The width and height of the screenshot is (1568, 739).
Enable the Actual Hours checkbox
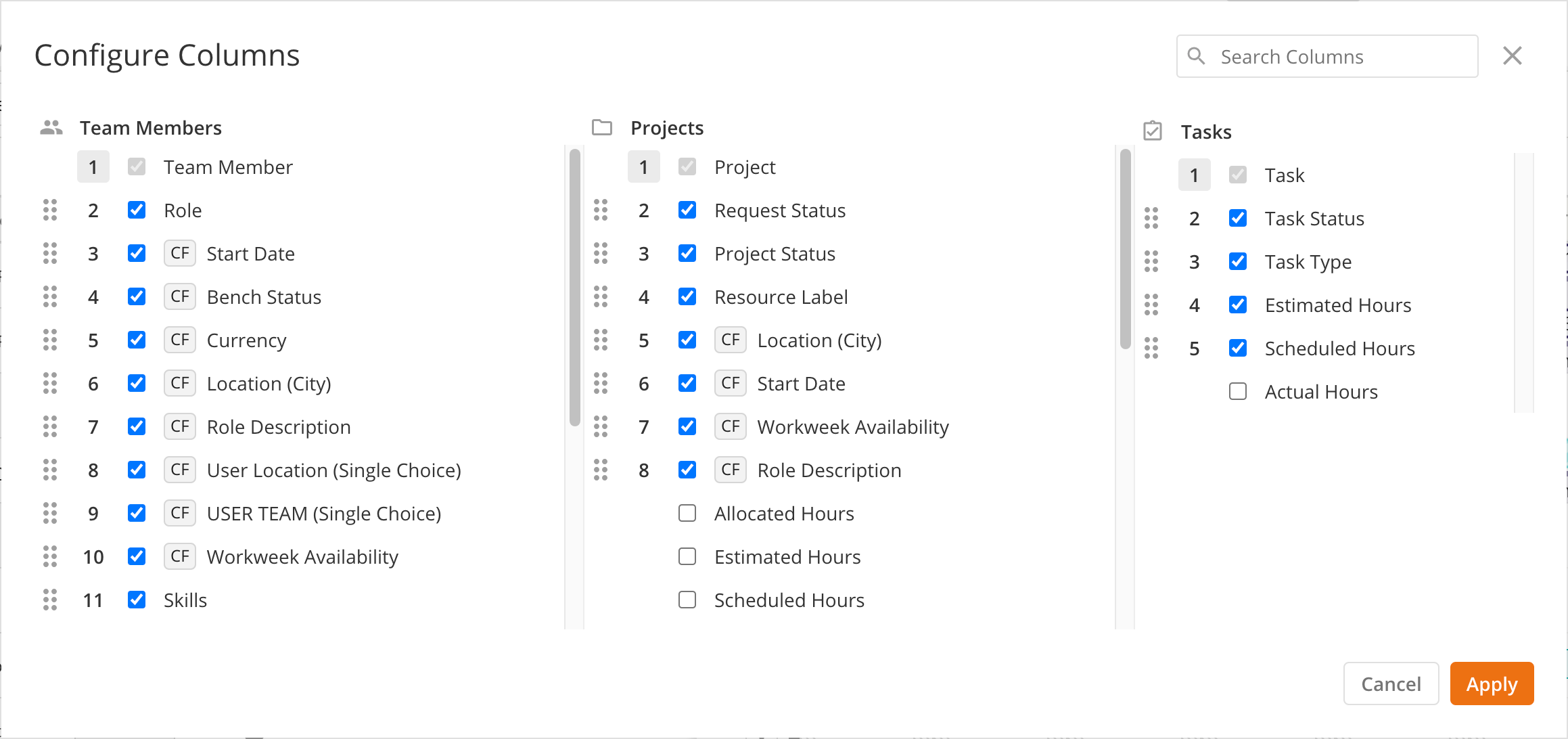(1238, 391)
